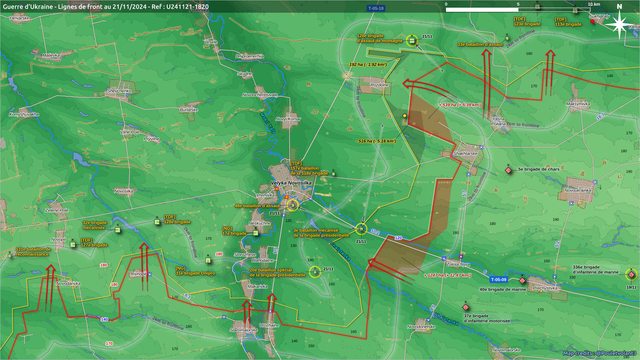Viewport: 640px width, 360px height.
Task: Open the Map credits link
Action: click(600, 353)
